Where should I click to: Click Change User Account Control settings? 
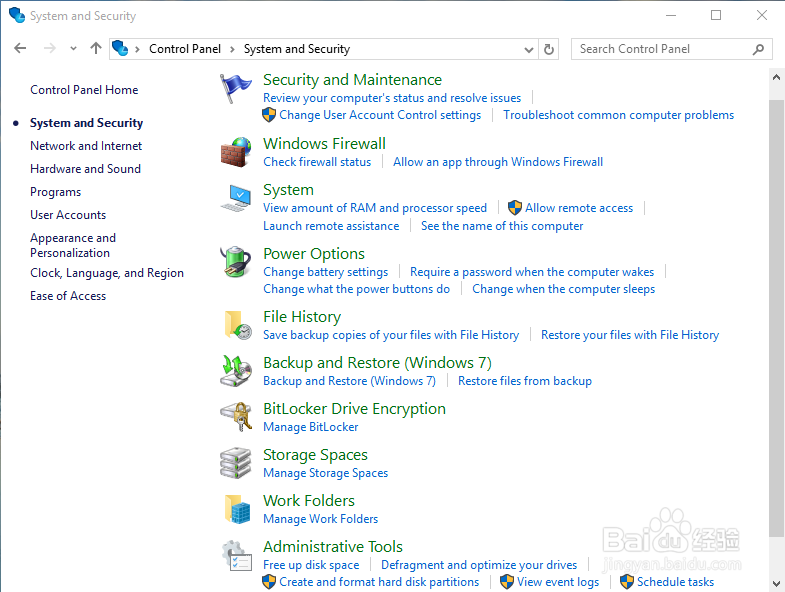tap(380, 115)
